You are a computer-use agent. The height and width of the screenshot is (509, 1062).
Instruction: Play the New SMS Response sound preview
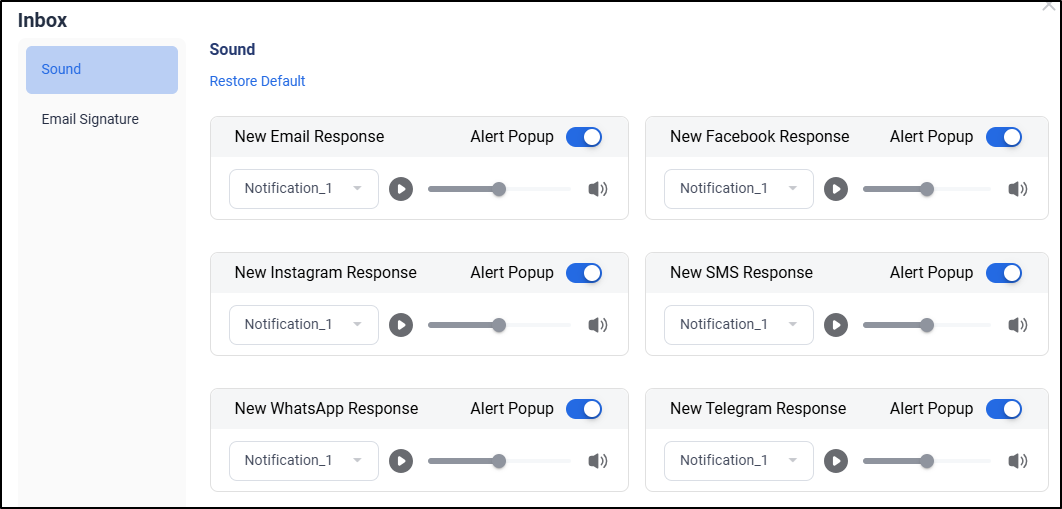pos(836,325)
